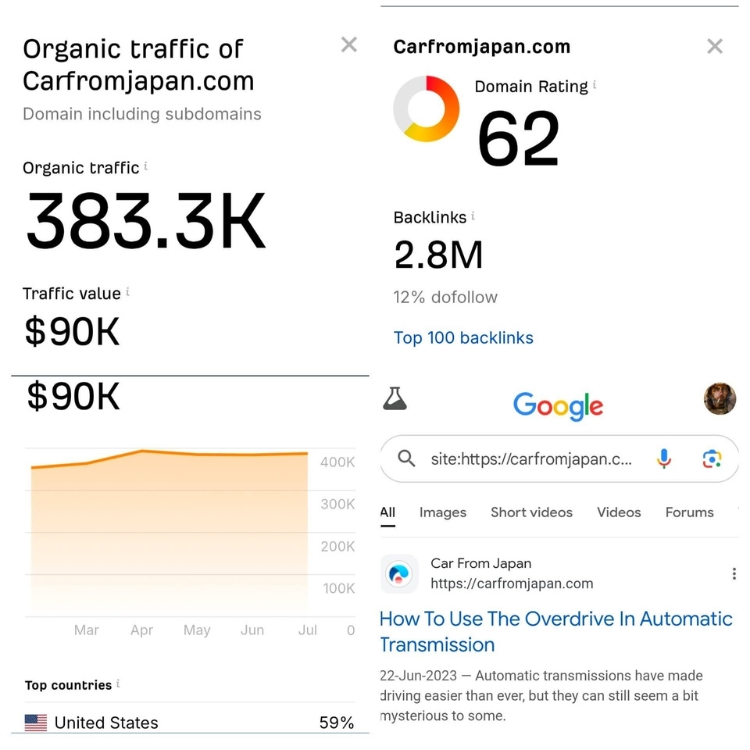
Task: Close the Carfromjapan.com Domain Rating panel
Action: tap(715, 46)
